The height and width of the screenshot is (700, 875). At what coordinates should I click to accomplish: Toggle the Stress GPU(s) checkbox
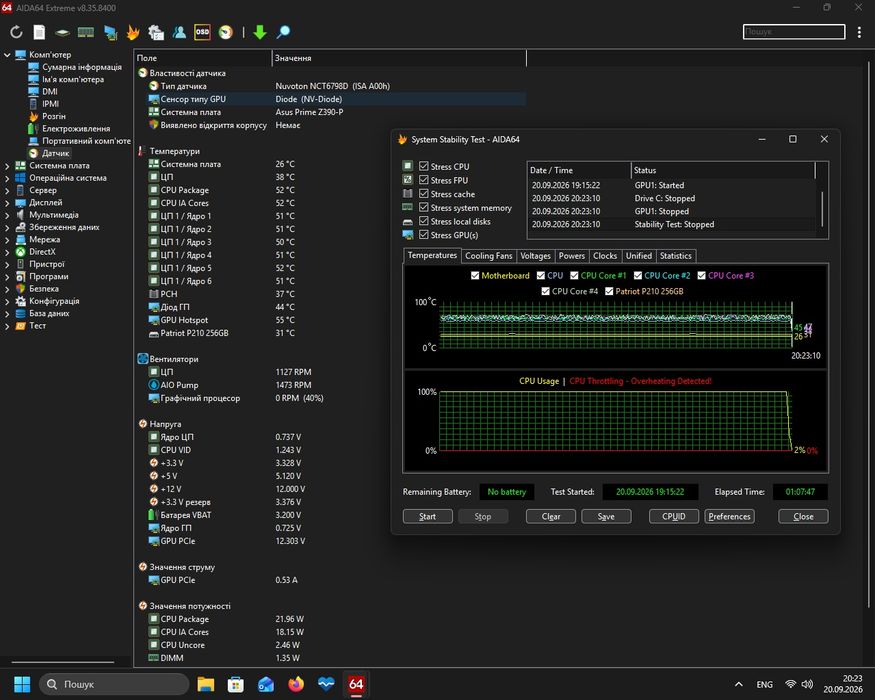(424, 234)
